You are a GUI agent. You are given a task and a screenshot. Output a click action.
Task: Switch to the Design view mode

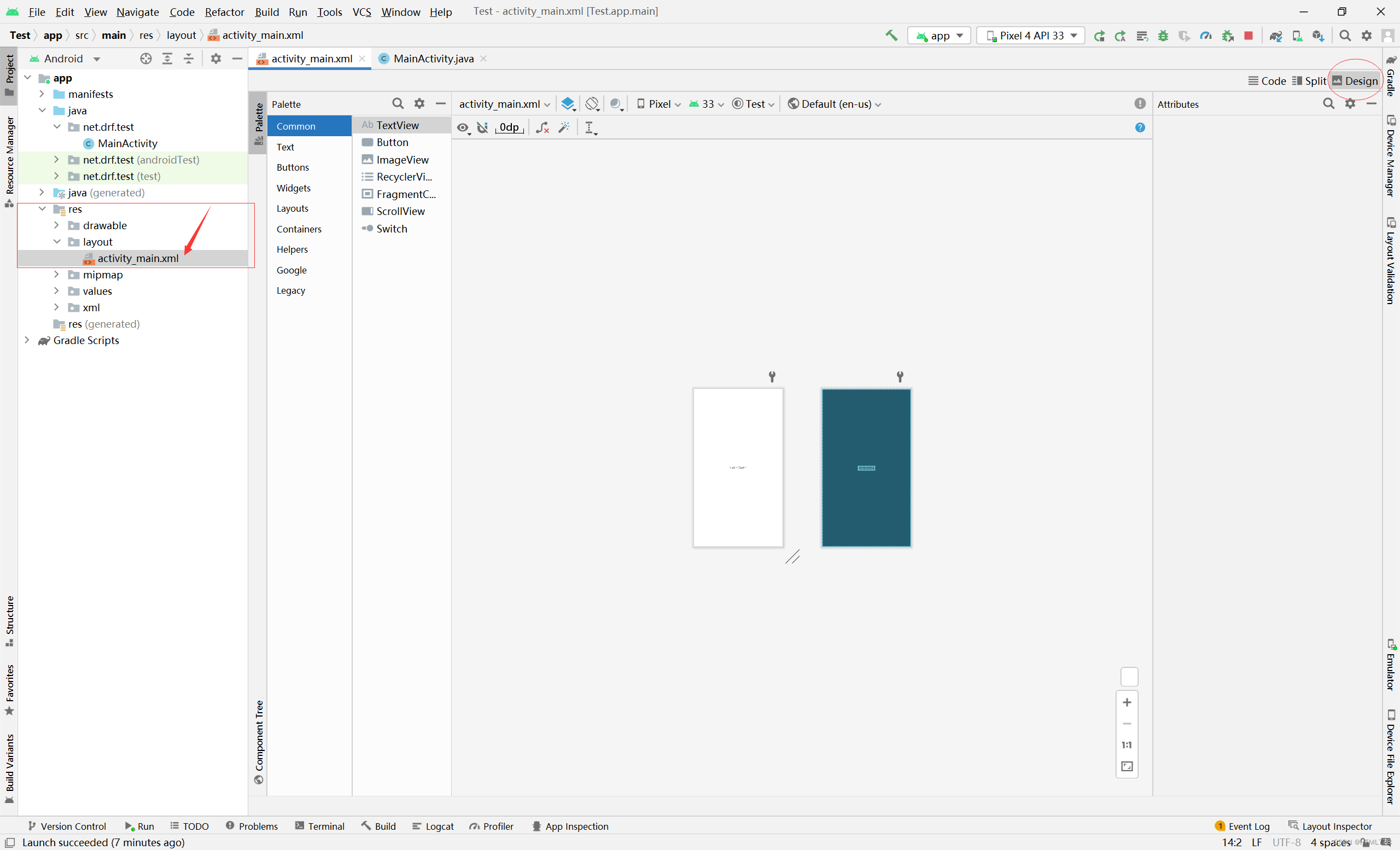(x=1355, y=81)
